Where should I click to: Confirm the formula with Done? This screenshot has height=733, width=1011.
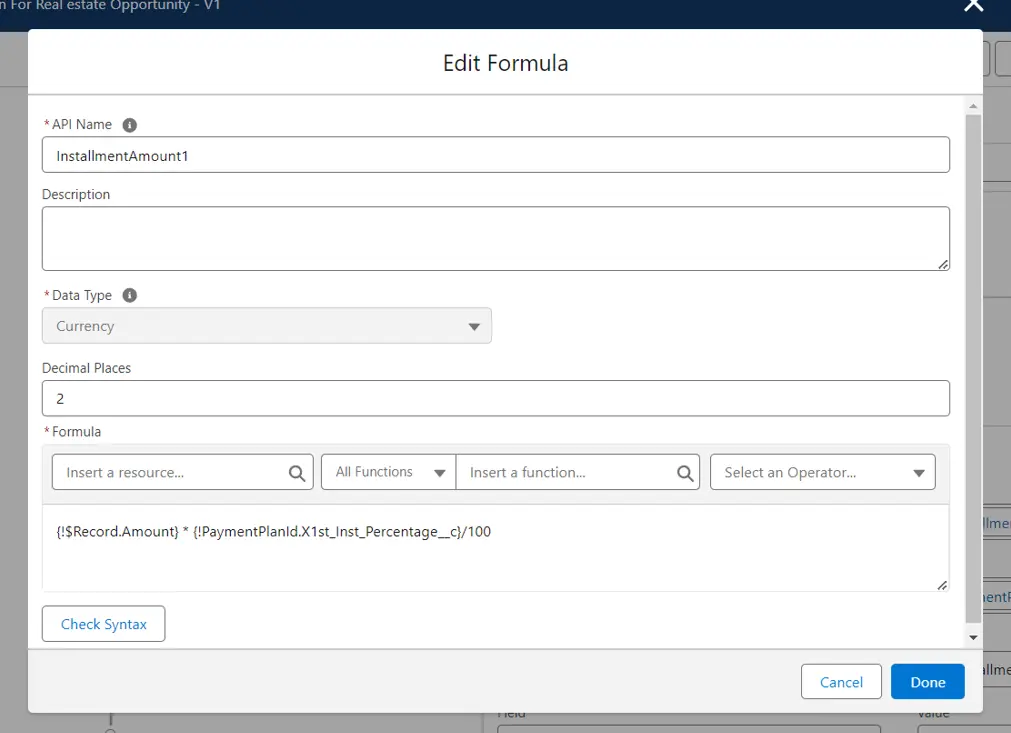pos(927,682)
